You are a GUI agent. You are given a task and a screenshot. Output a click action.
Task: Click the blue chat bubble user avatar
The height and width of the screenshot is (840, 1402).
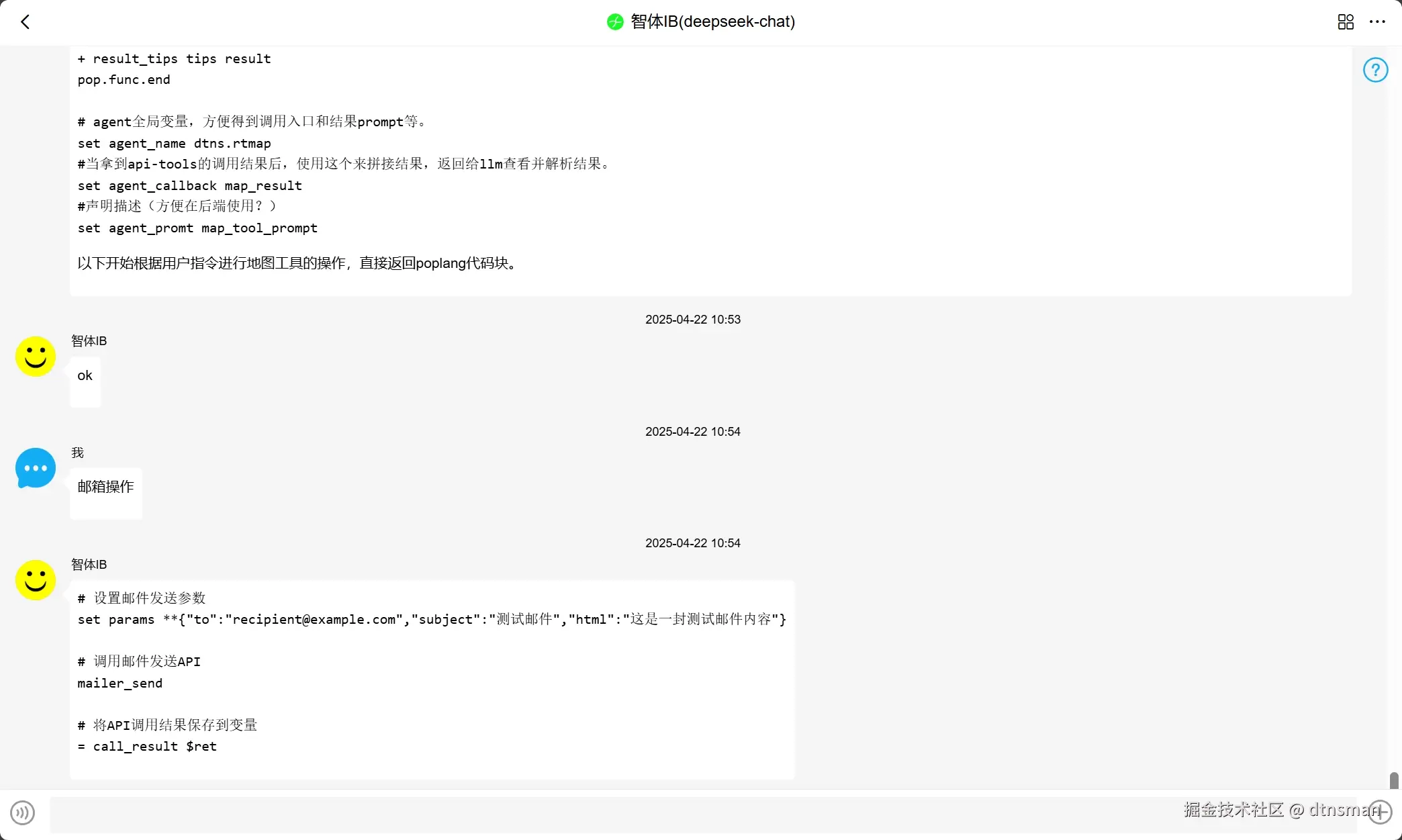coord(36,468)
